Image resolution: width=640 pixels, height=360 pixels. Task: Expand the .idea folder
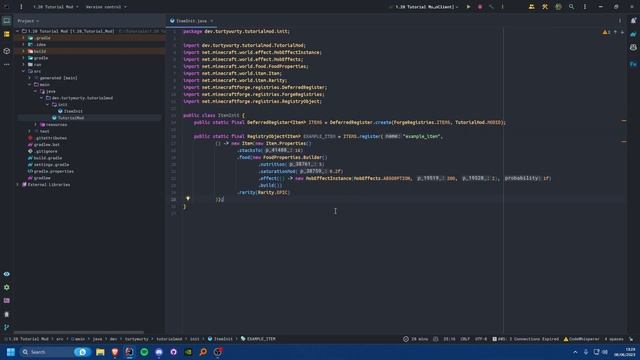click(24, 44)
